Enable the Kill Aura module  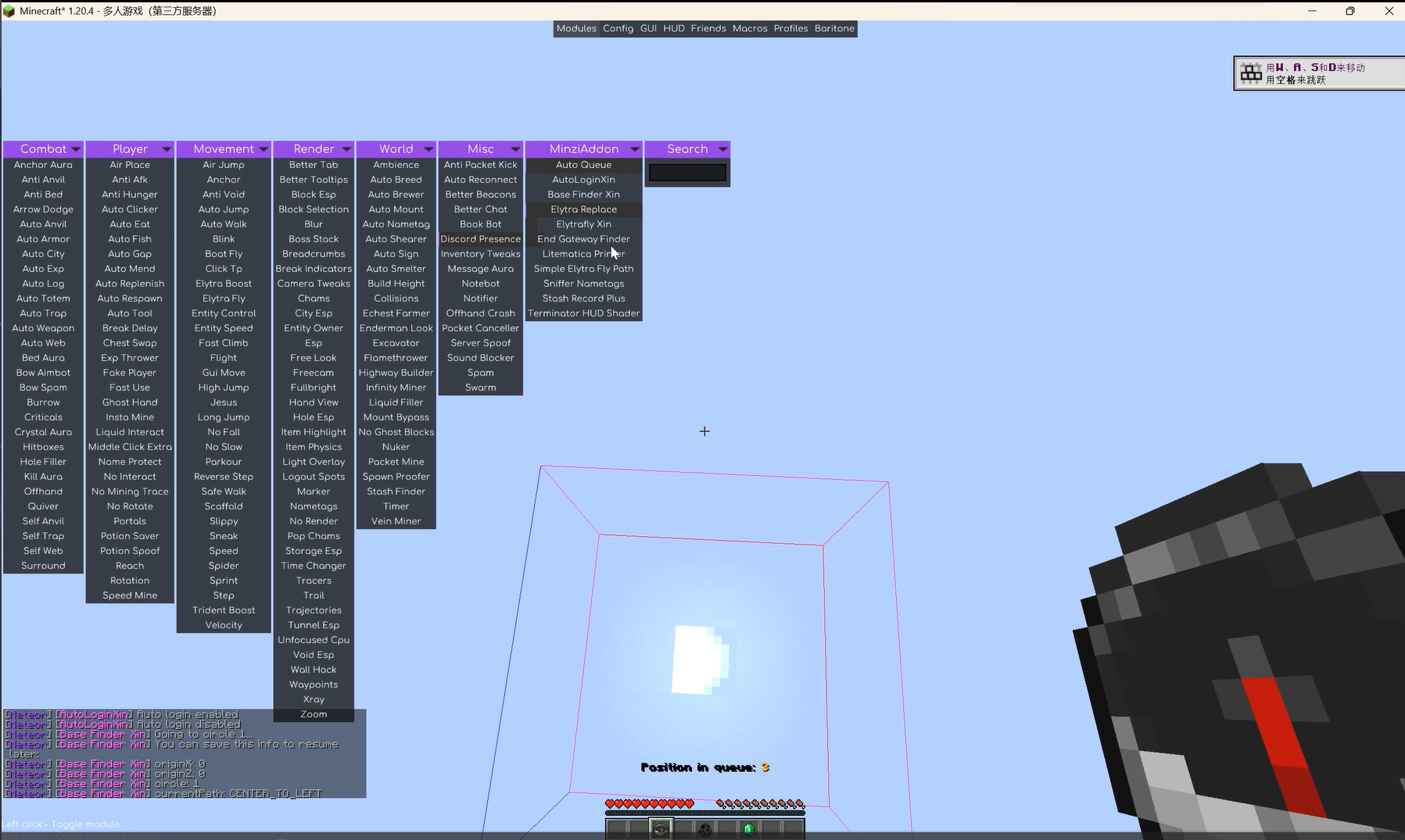(43, 477)
